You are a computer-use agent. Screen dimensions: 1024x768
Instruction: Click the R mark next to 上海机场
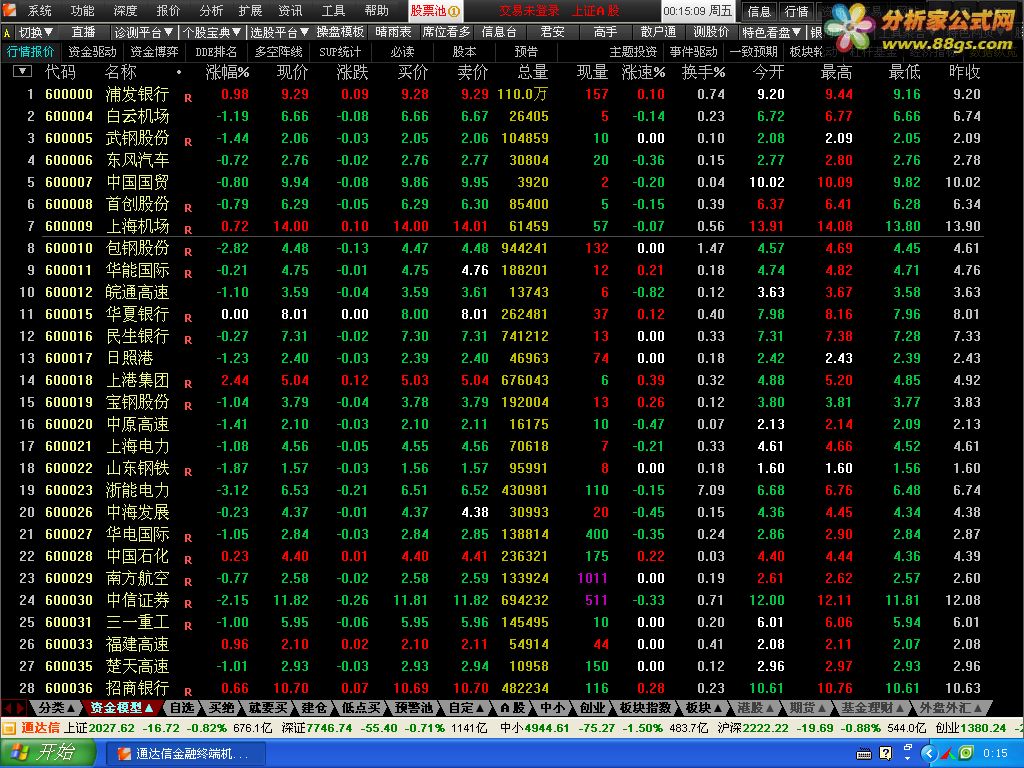coord(188,230)
